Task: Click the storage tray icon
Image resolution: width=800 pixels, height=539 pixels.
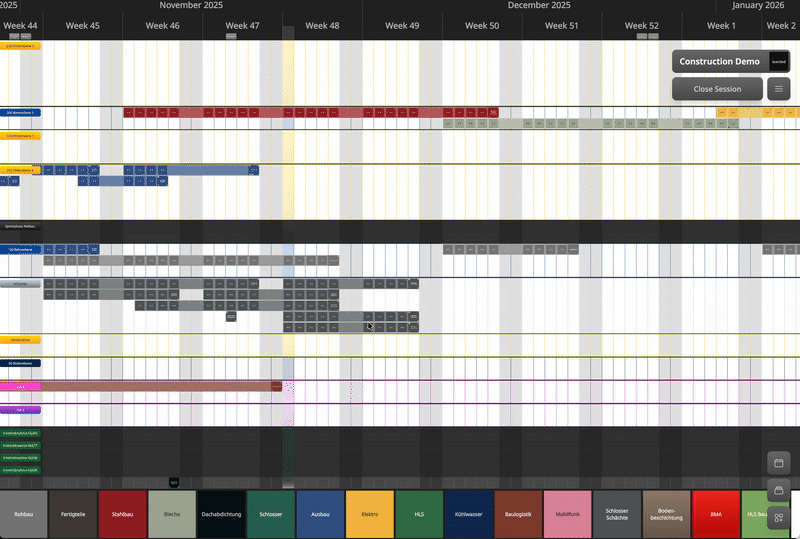Action: (779, 490)
